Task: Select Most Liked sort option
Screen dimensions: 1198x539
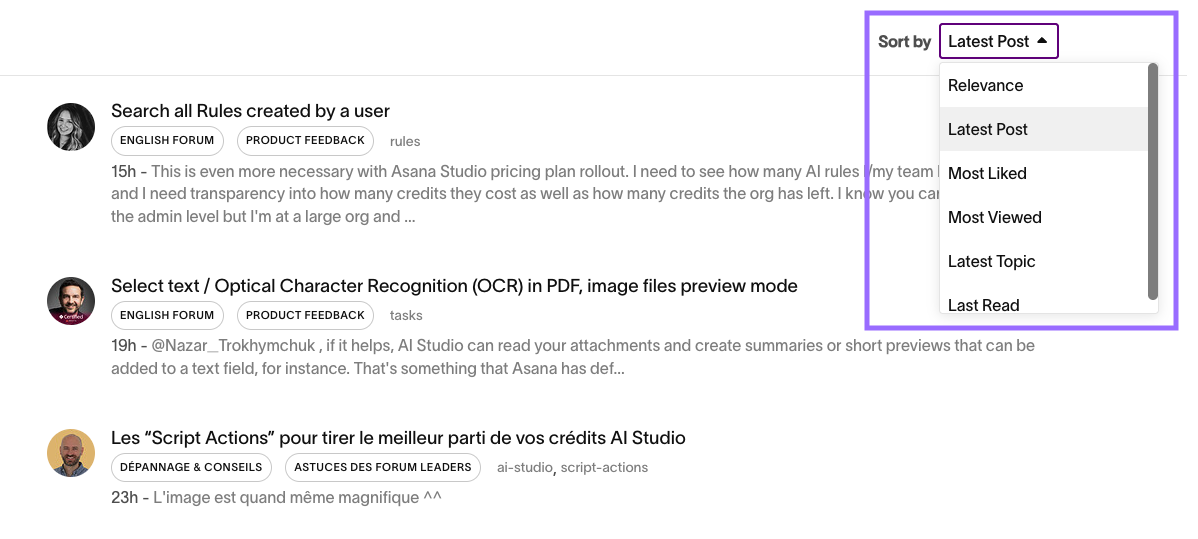Action: pyautogui.click(x=987, y=174)
